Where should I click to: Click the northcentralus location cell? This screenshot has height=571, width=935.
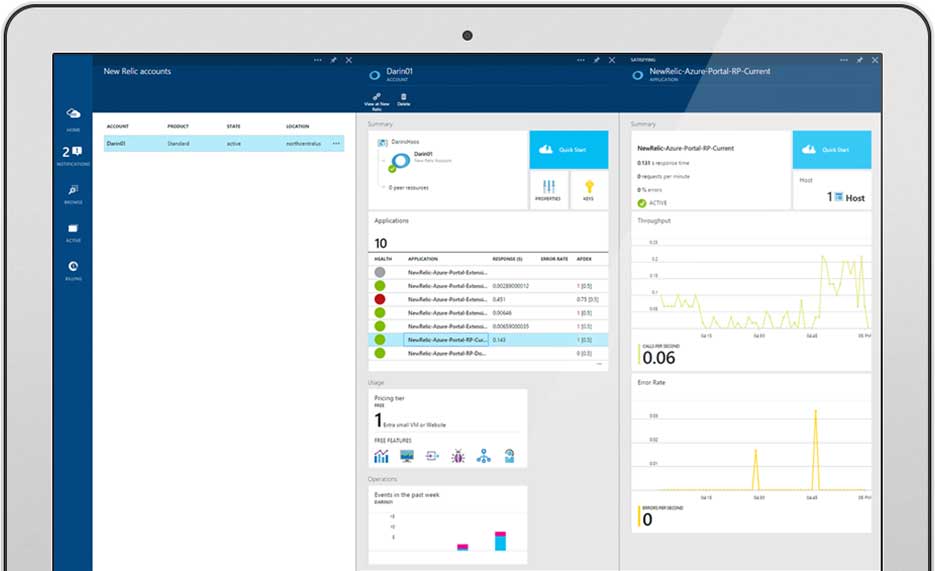tap(304, 144)
